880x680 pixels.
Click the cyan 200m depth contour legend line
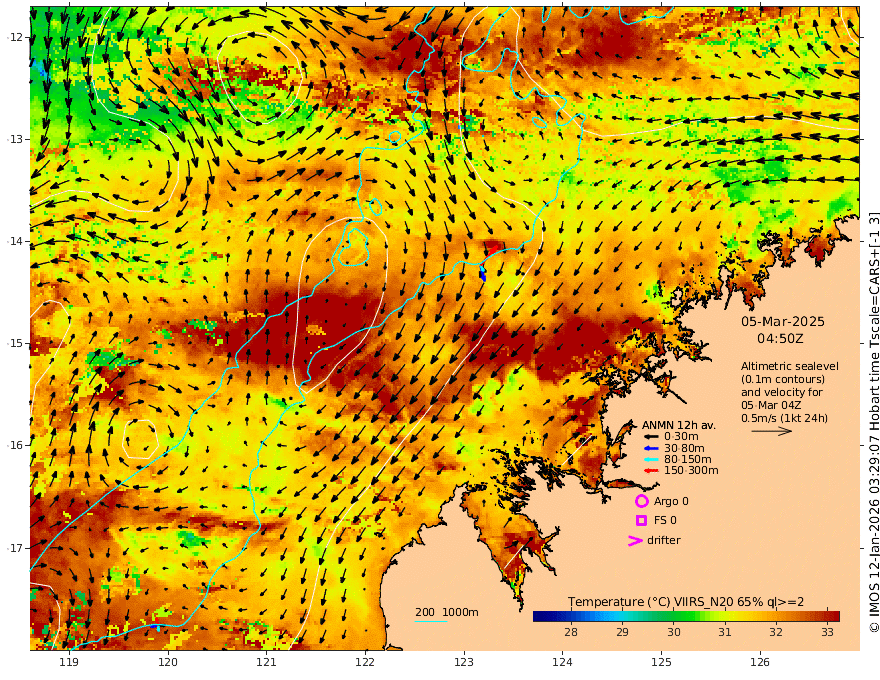point(431,621)
